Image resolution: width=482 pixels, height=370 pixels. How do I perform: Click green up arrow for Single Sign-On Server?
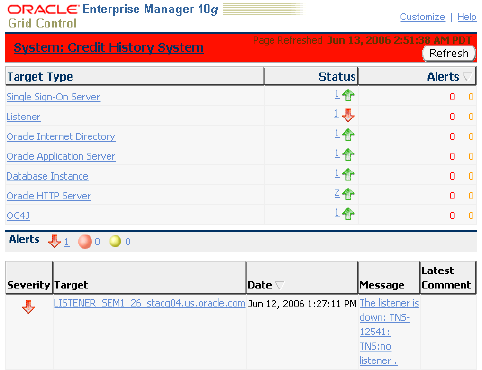tap(348, 95)
